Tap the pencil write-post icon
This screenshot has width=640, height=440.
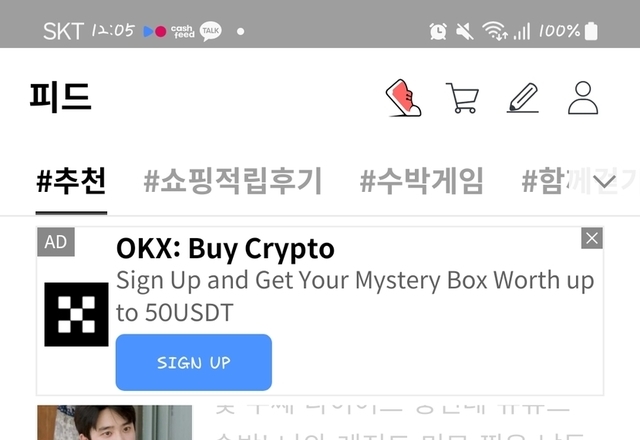coord(523,98)
